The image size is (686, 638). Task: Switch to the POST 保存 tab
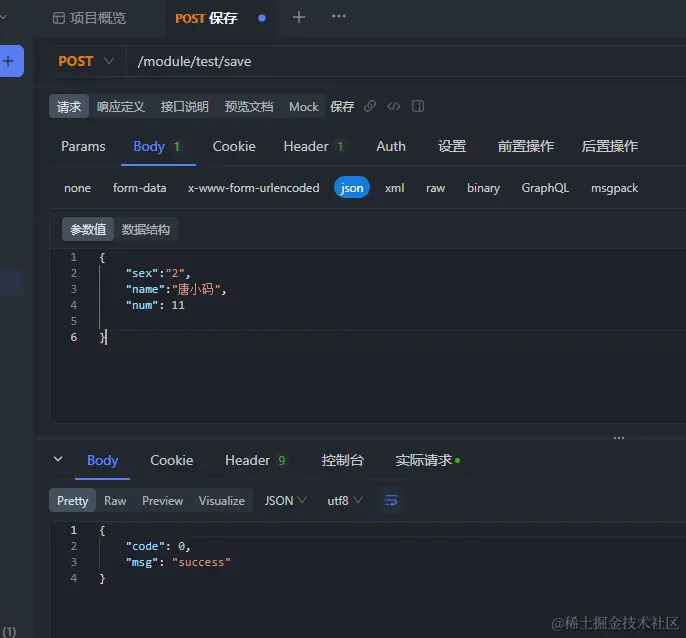206,18
